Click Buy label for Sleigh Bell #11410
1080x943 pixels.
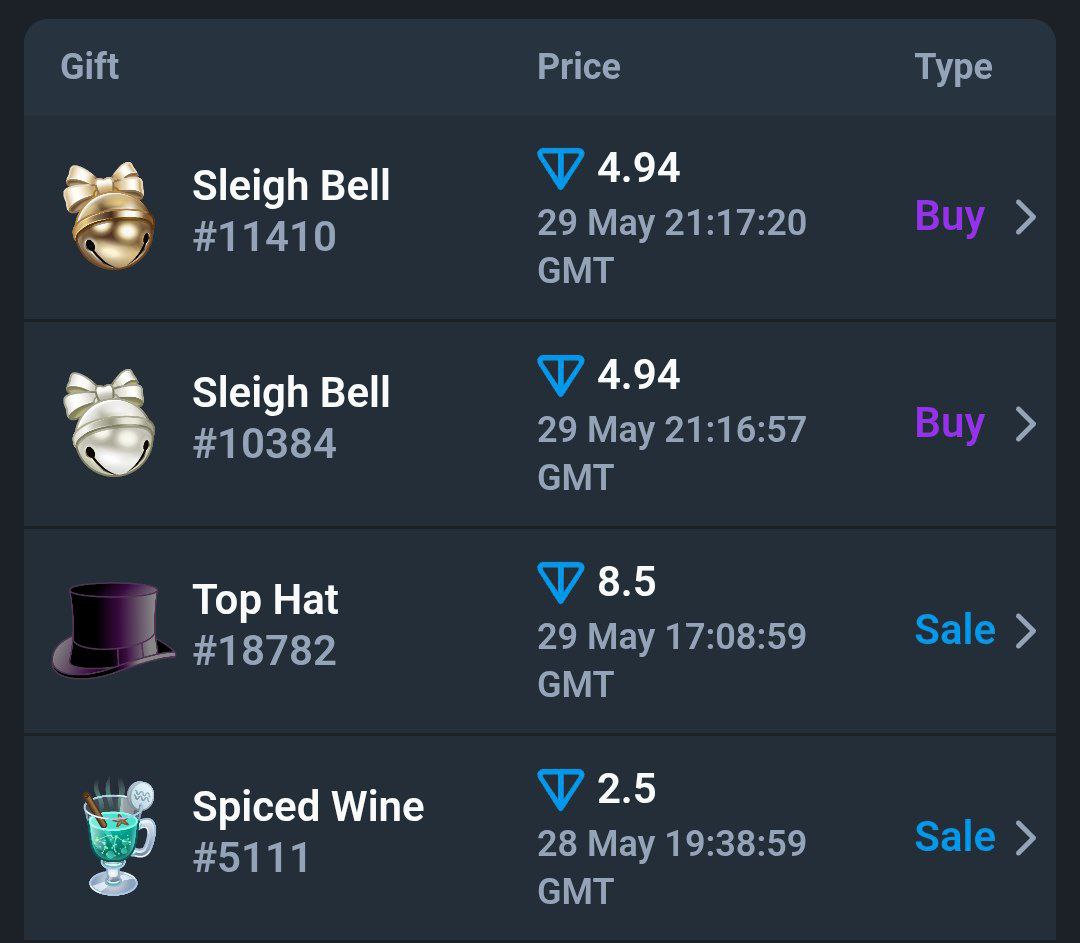click(x=949, y=218)
